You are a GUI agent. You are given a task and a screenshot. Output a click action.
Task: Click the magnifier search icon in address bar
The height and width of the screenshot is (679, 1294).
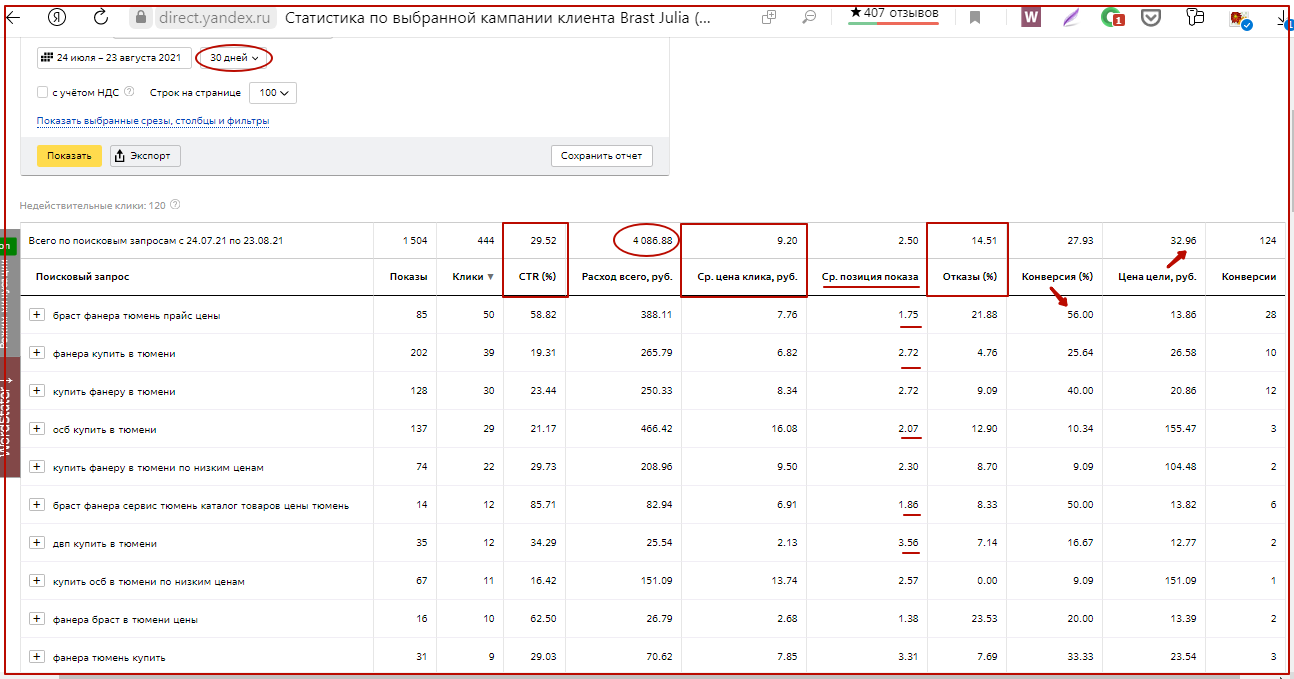(x=808, y=18)
